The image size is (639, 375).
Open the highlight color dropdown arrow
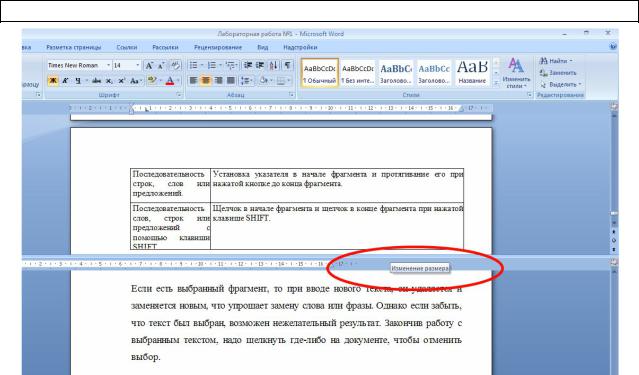(160, 81)
